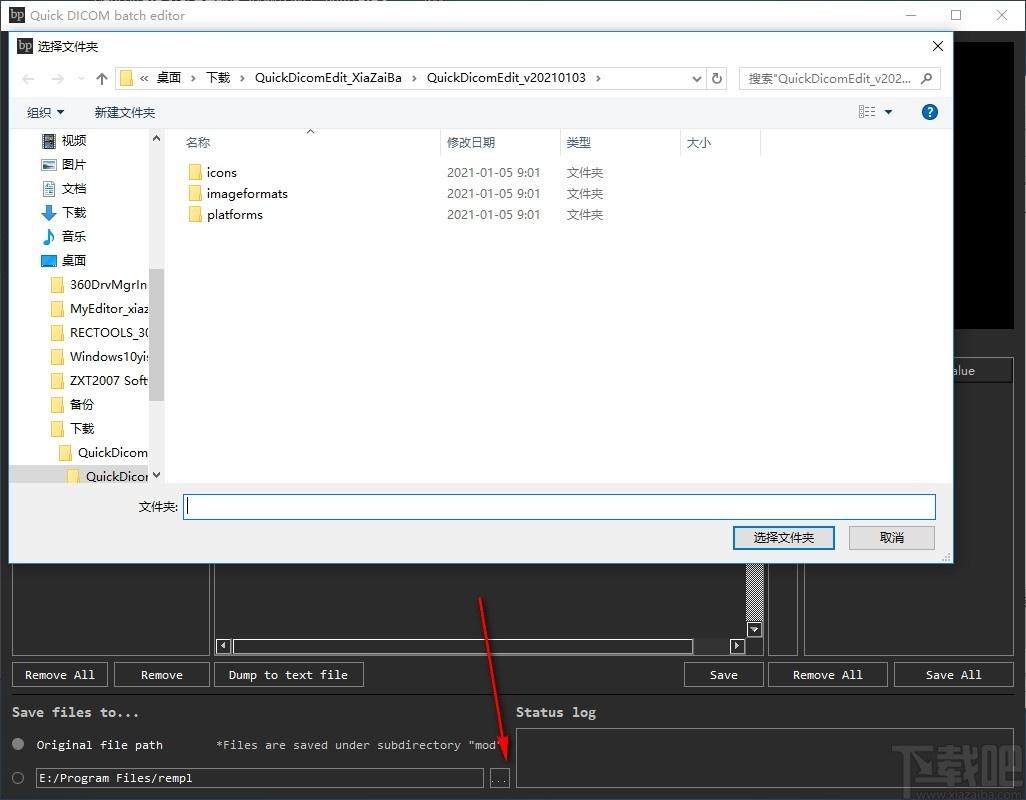This screenshot has height=800, width=1026.
Task: Open the browse '...' path button
Action: 499,778
